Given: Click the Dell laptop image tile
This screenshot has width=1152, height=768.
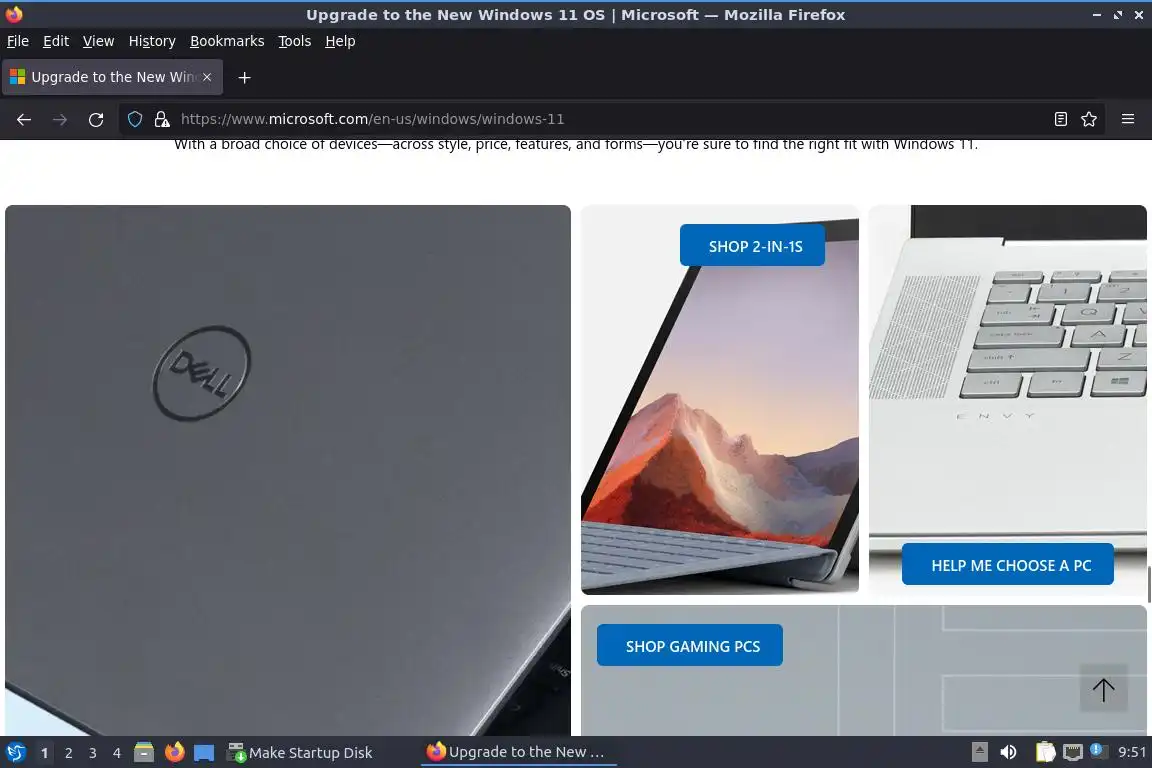Looking at the screenshot, I should click(x=288, y=470).
